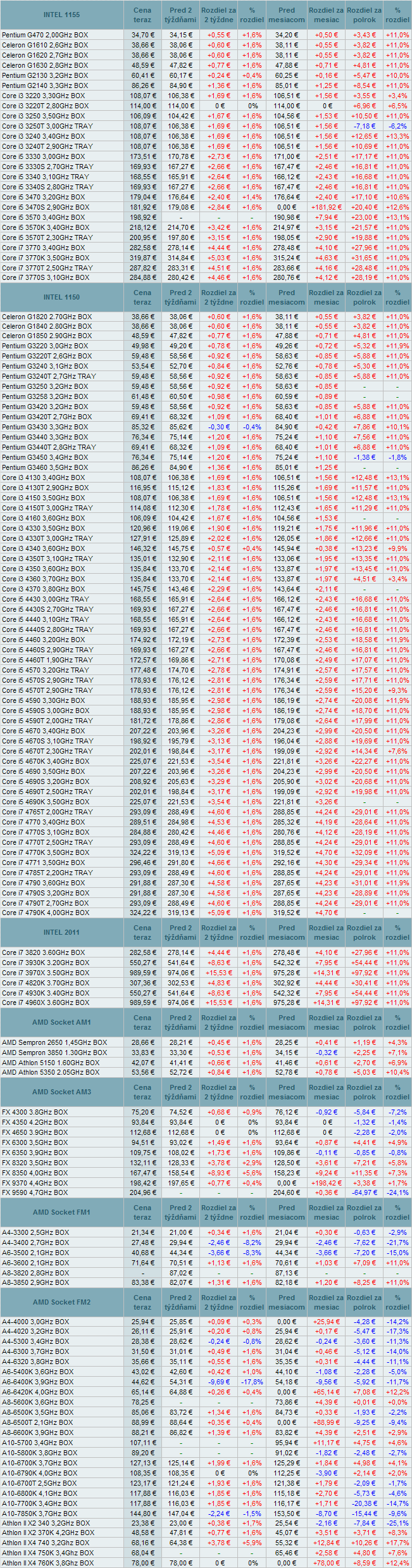The height and width of the screenshot is (1568, 412).
Task: Select A4-3300 2,5GHz BOX product name
Action: click(x=36, y=1232)
